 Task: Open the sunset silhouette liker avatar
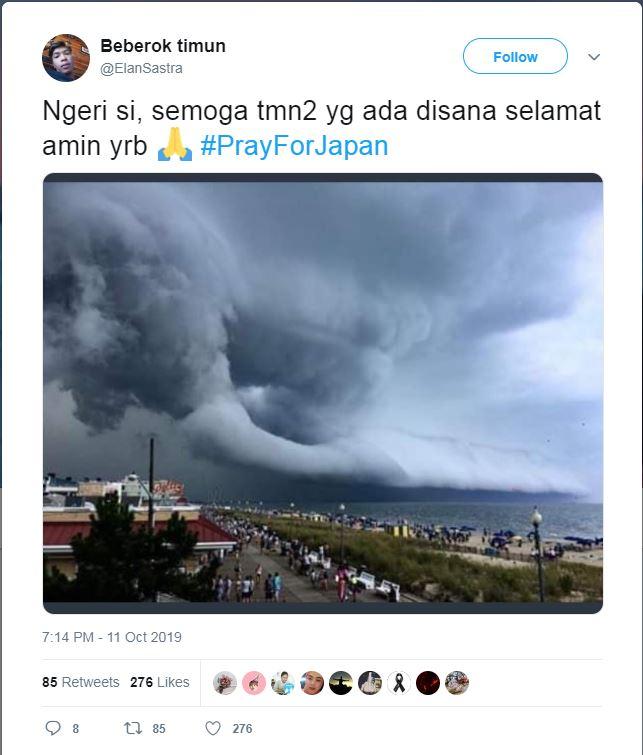[x=341, y=683]
